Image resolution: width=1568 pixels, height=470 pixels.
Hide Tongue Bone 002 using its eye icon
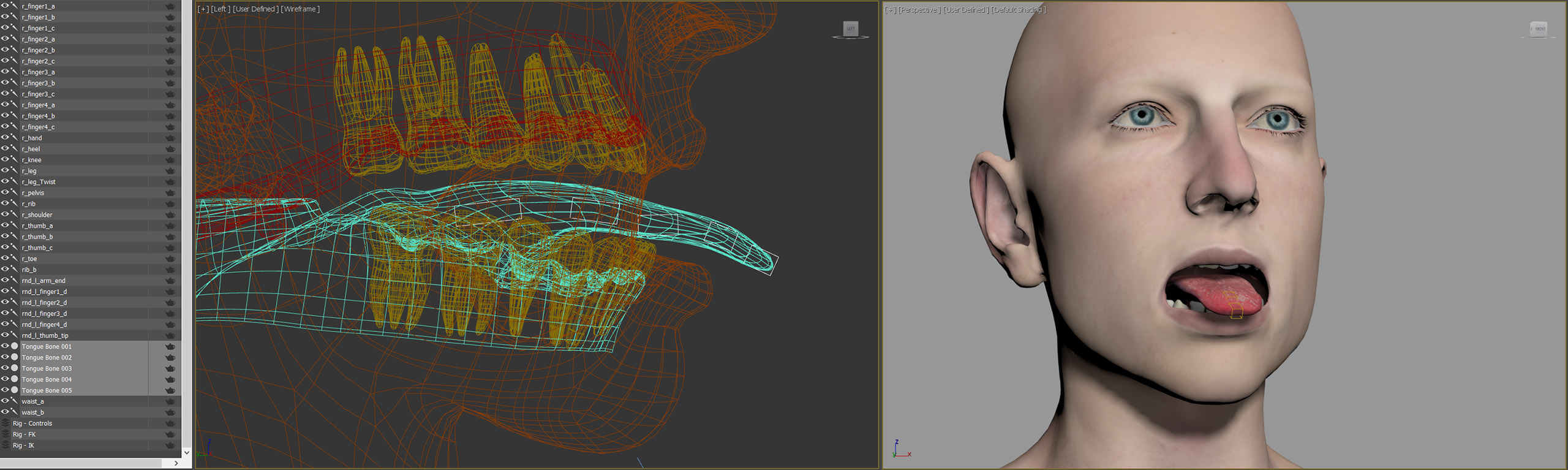tap(5, 357)
